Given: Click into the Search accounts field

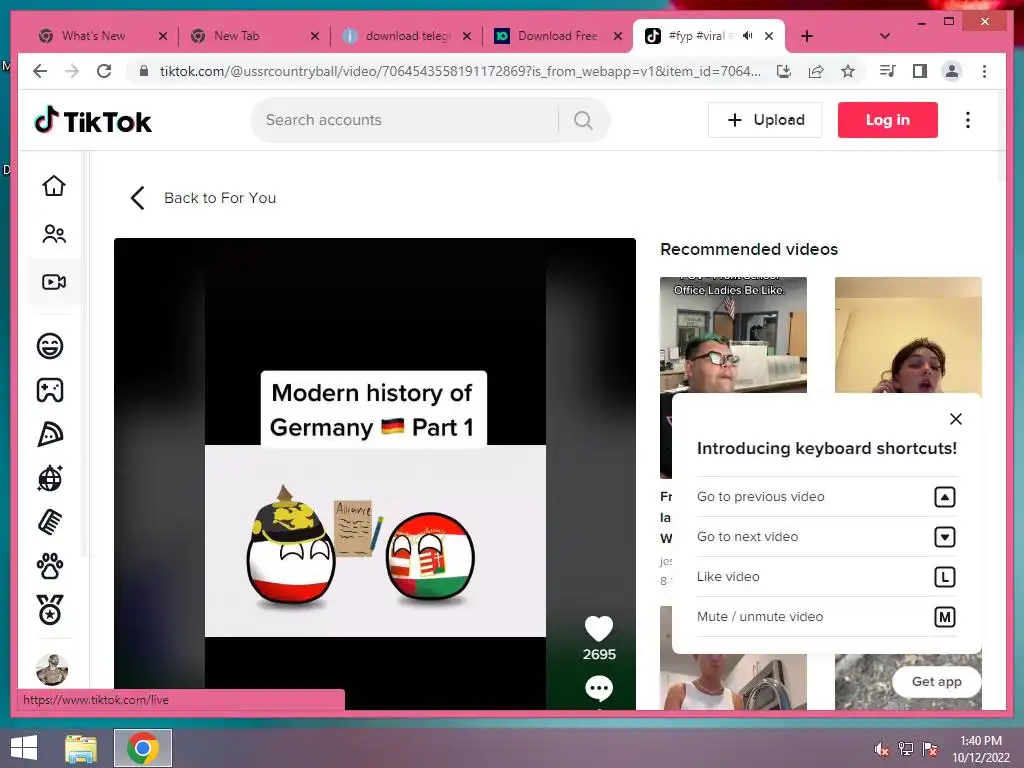Looking at the screenshot, I should point(405,120).
